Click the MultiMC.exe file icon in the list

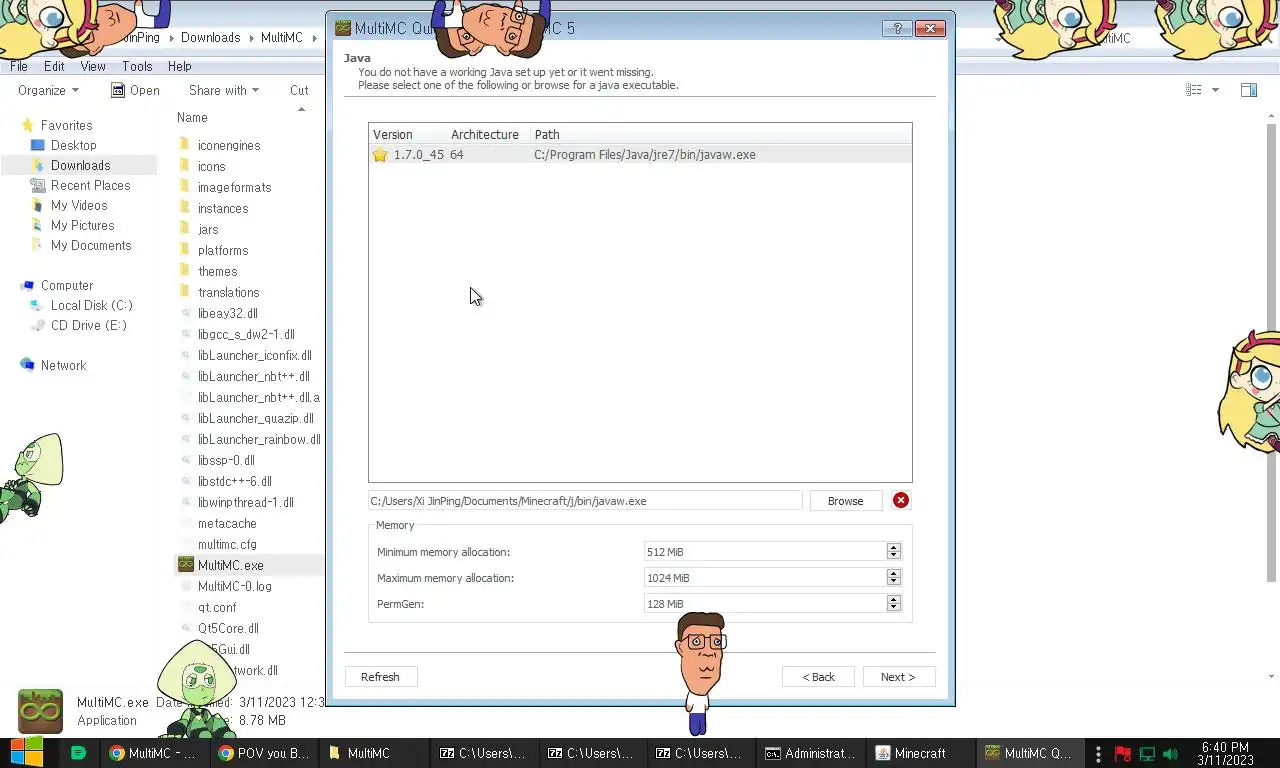click(185, 565)
